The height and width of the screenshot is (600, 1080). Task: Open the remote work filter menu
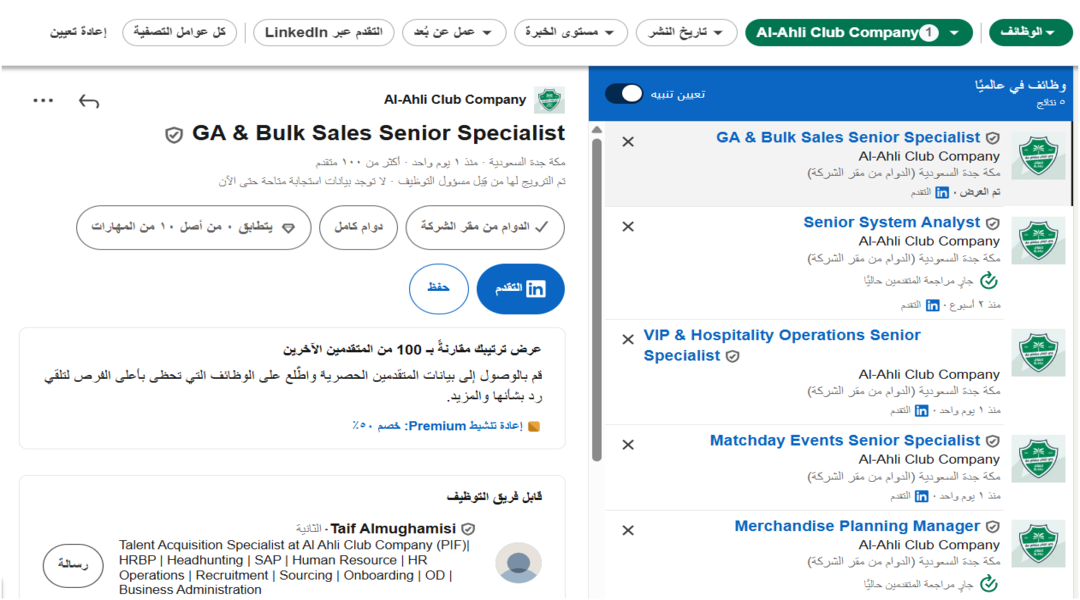454,33
